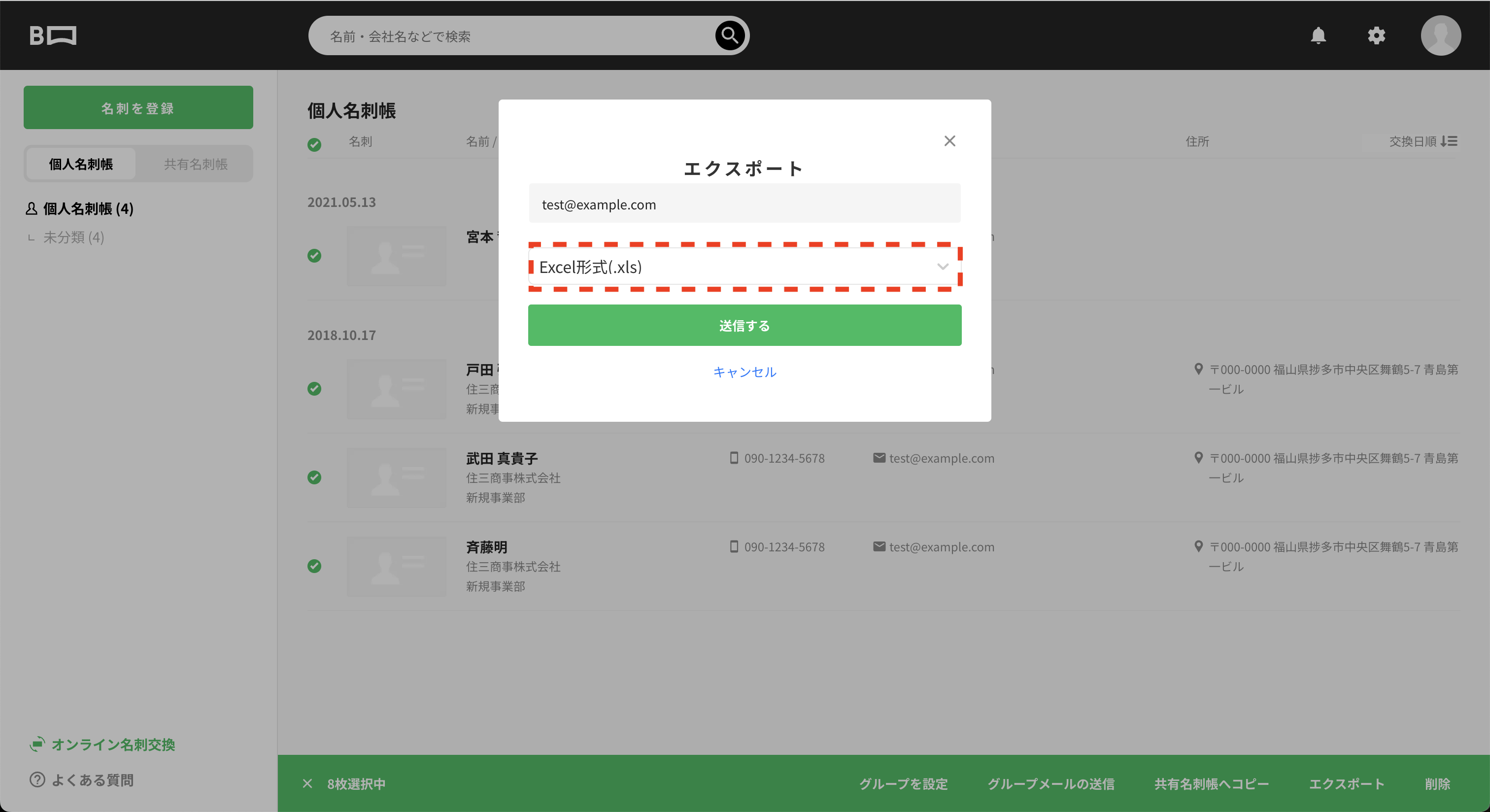Toggle the select-all checkmark in header row
The height and width of the screenshot is (812, 1490).
click(x=315, y=145)
